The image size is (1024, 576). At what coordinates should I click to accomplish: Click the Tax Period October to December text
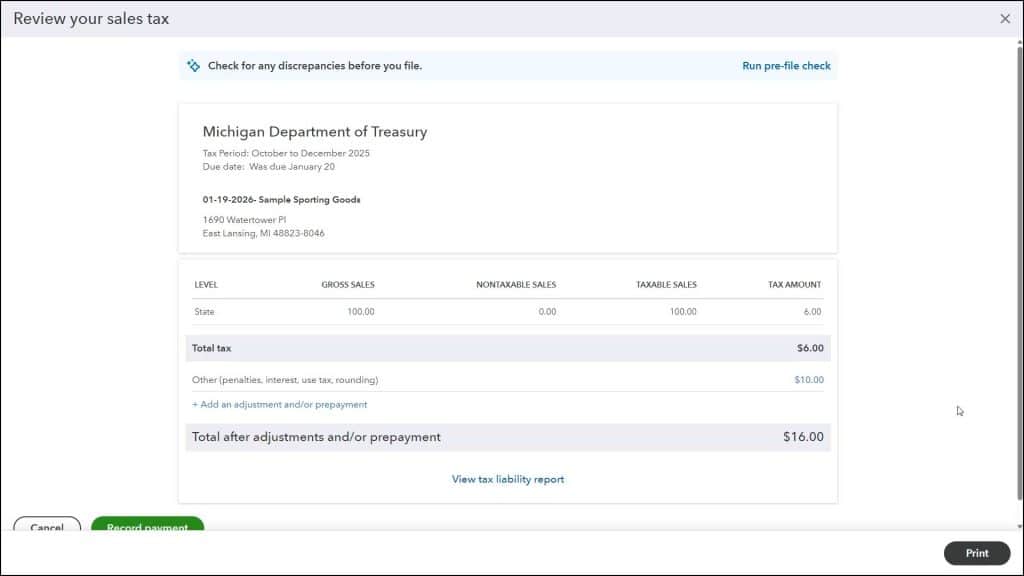[285, 153]
